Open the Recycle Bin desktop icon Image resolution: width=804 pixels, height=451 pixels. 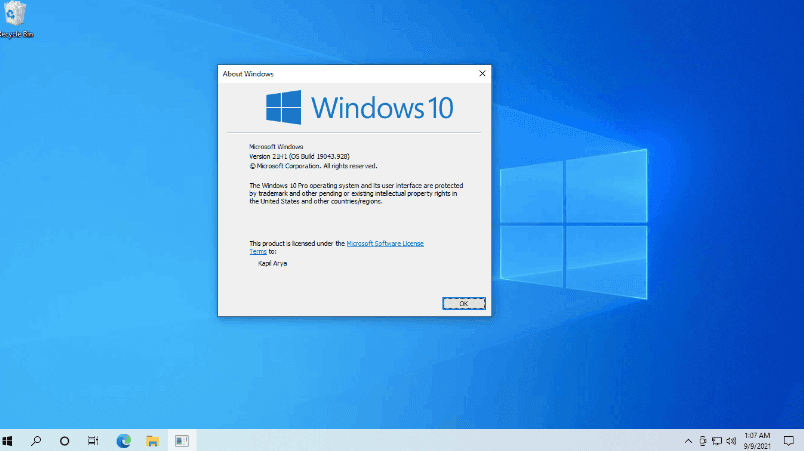(15, 19)
